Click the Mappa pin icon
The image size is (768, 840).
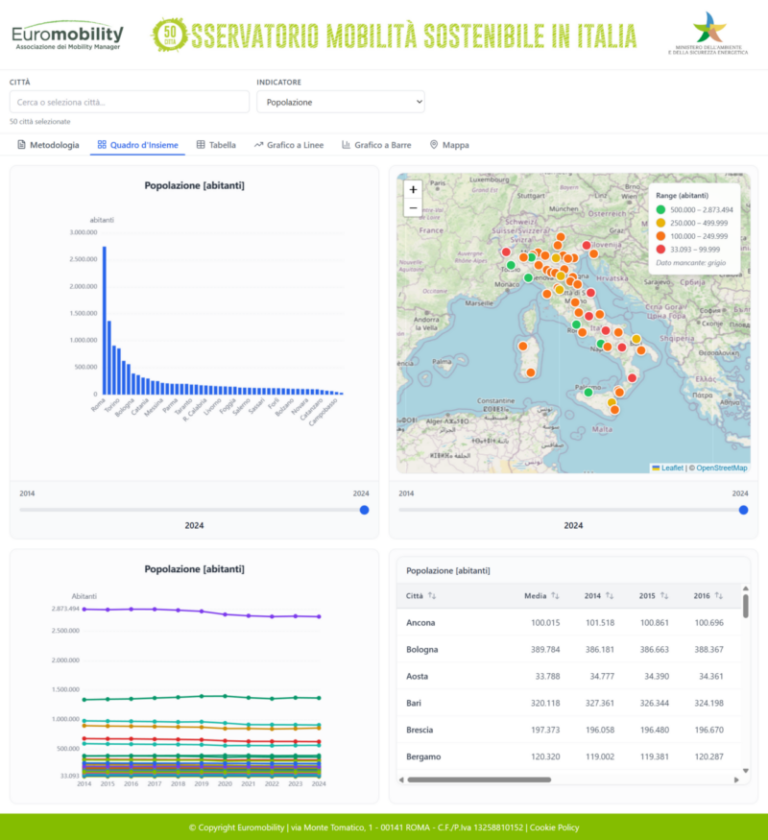434,145
